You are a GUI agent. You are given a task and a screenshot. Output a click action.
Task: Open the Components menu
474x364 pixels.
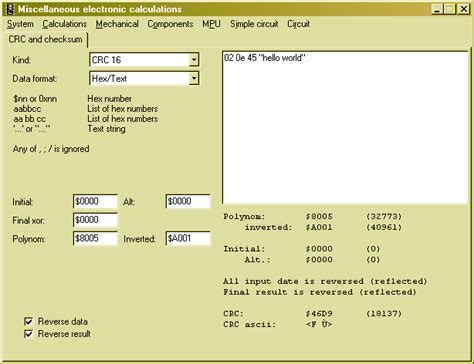pos(170,24)
